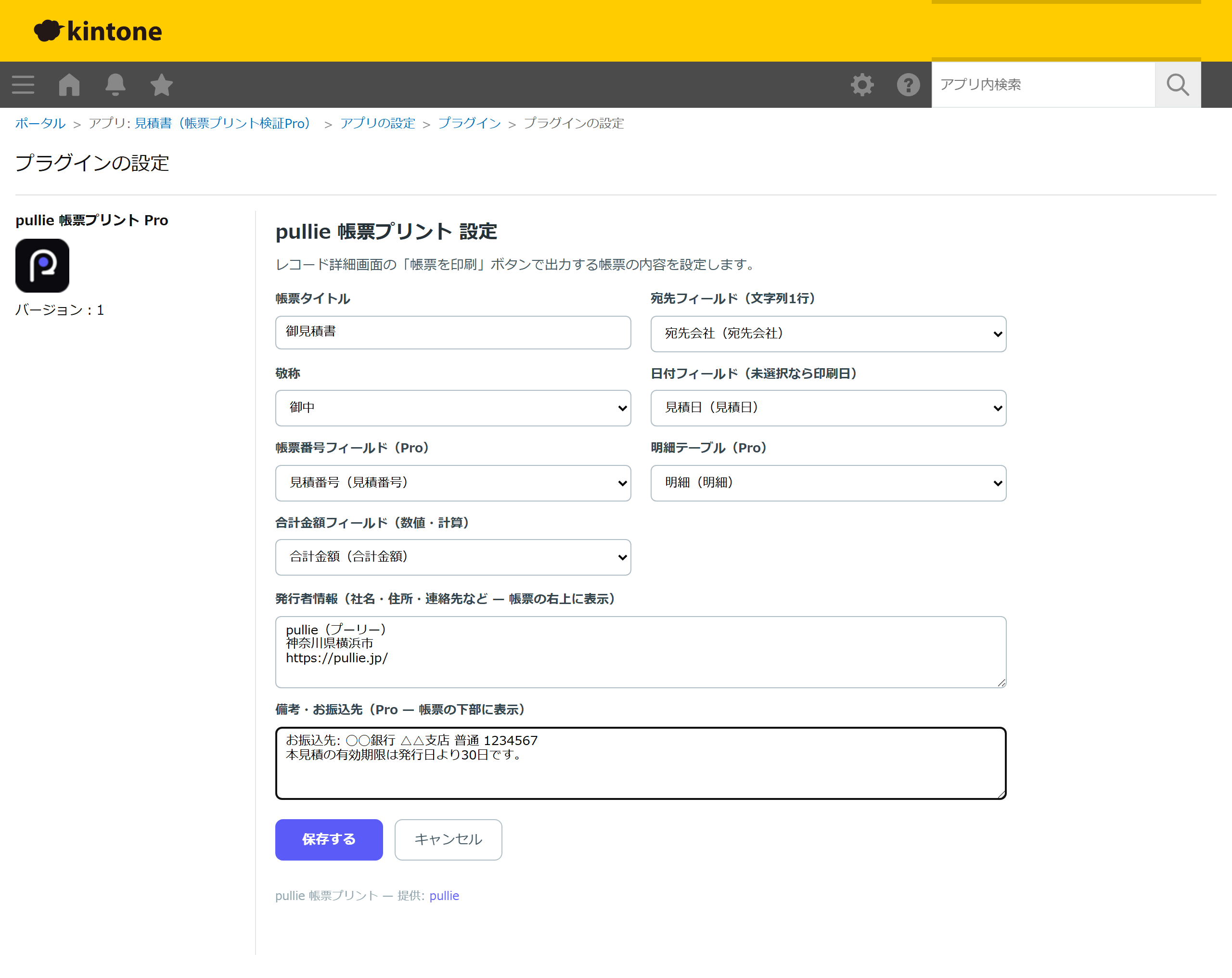Viewport: 1232px width, 978px height.
Task: Go to プラグイン breadcrumb
Action: [x=469, y=124]
